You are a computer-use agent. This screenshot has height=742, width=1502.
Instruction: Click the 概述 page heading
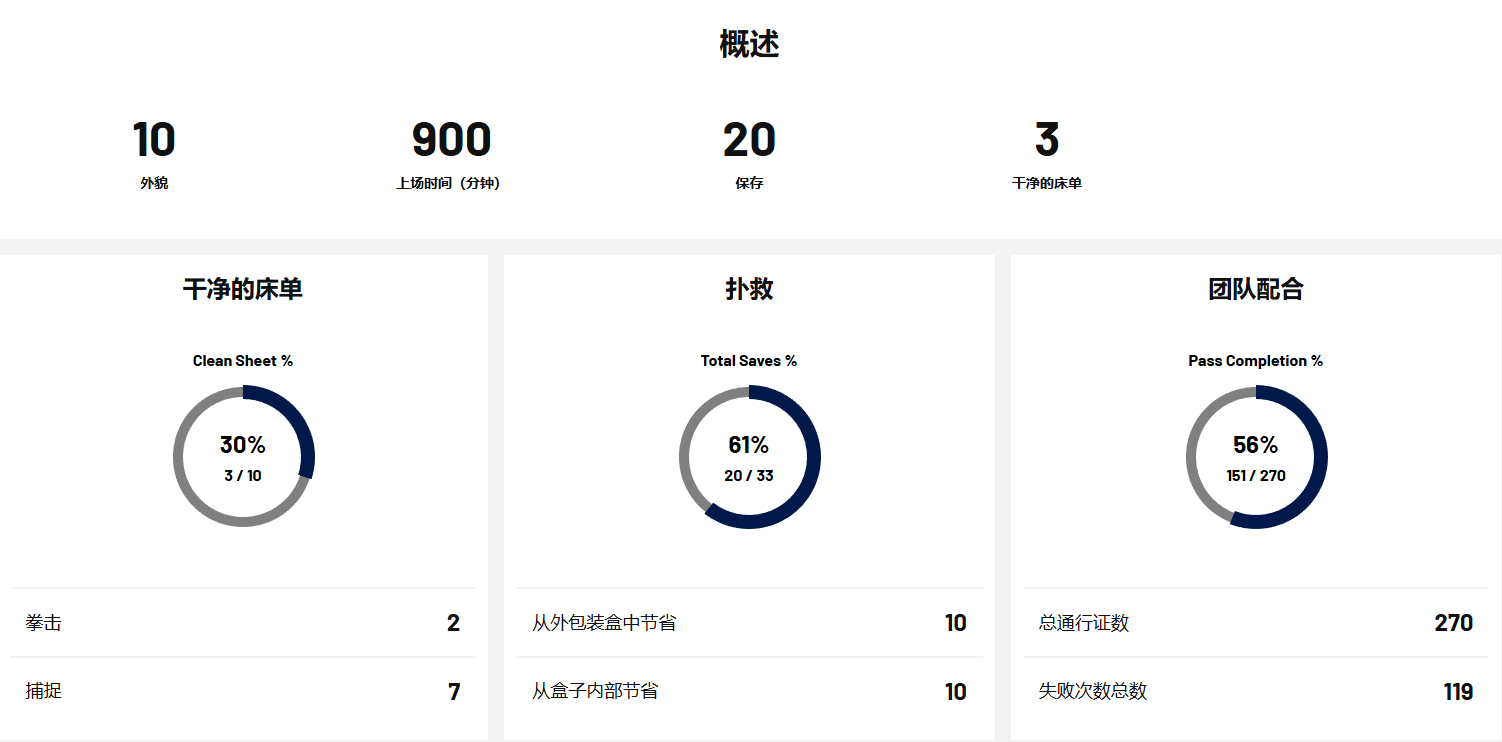pyautogui.click(x=749, y=44)
